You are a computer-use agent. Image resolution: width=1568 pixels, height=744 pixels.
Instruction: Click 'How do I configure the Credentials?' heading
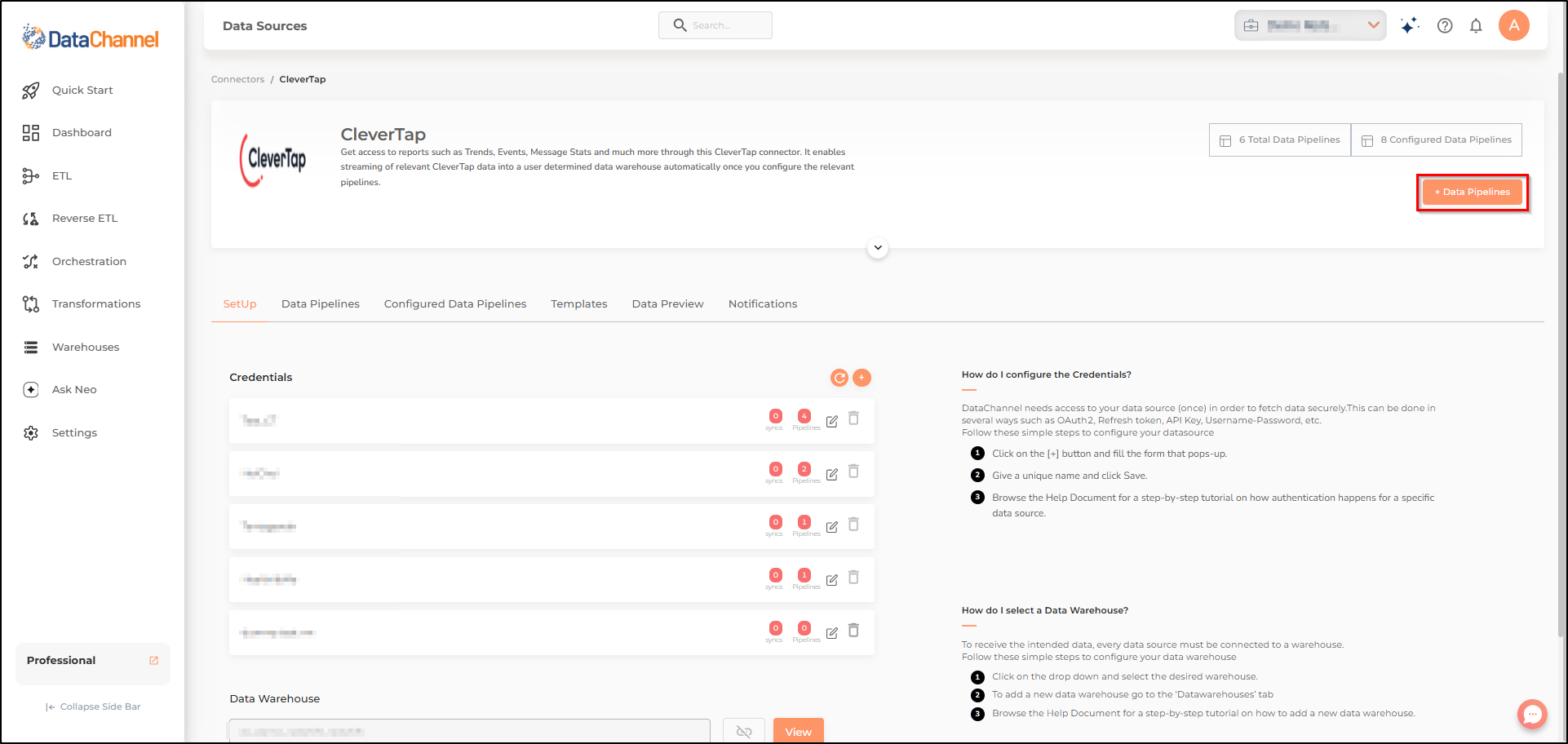[1047, 375]
